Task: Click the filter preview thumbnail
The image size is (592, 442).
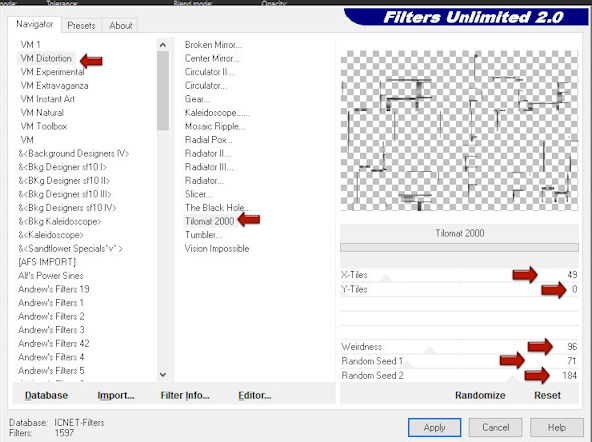Action: [459, 131]
